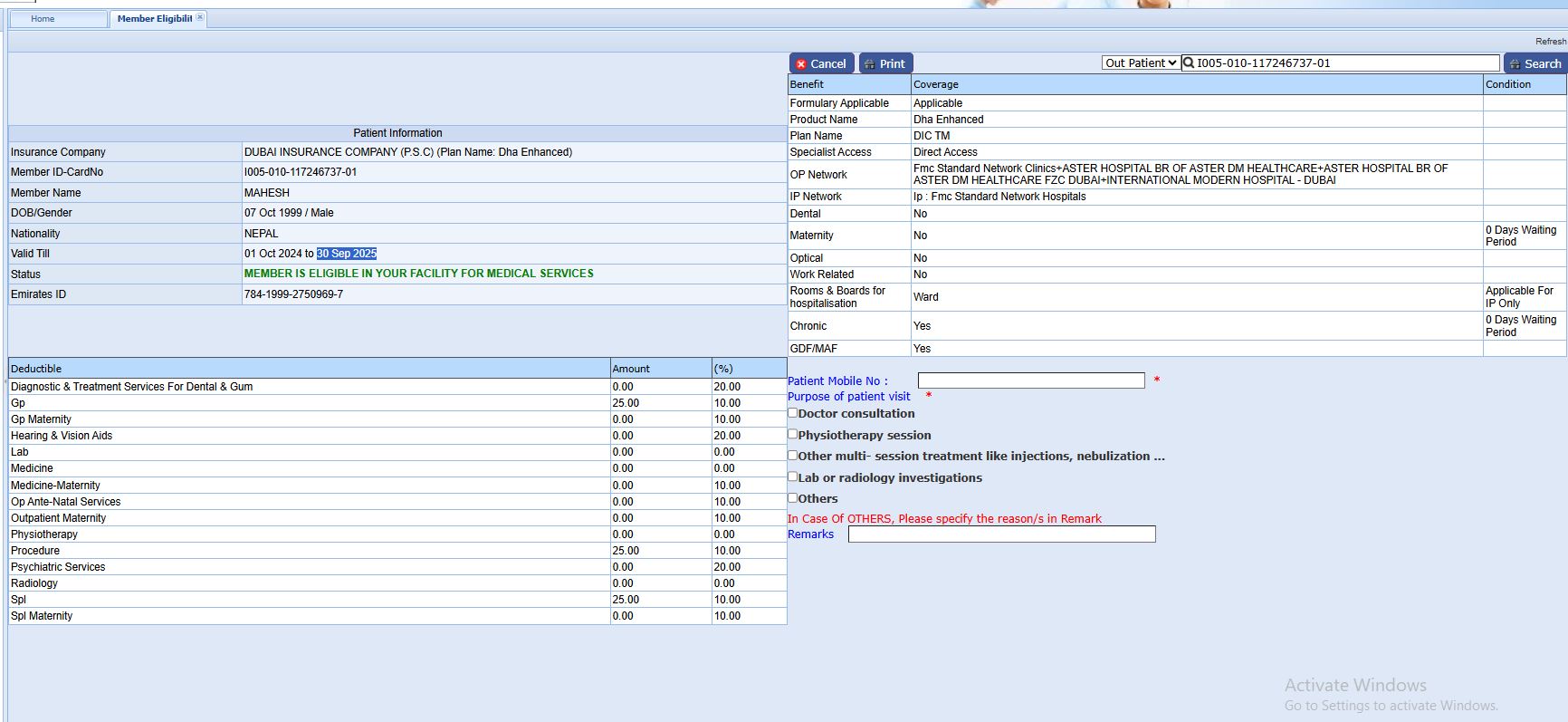
Task: Click the printer icon on Print button
Action: click(869, 64)
